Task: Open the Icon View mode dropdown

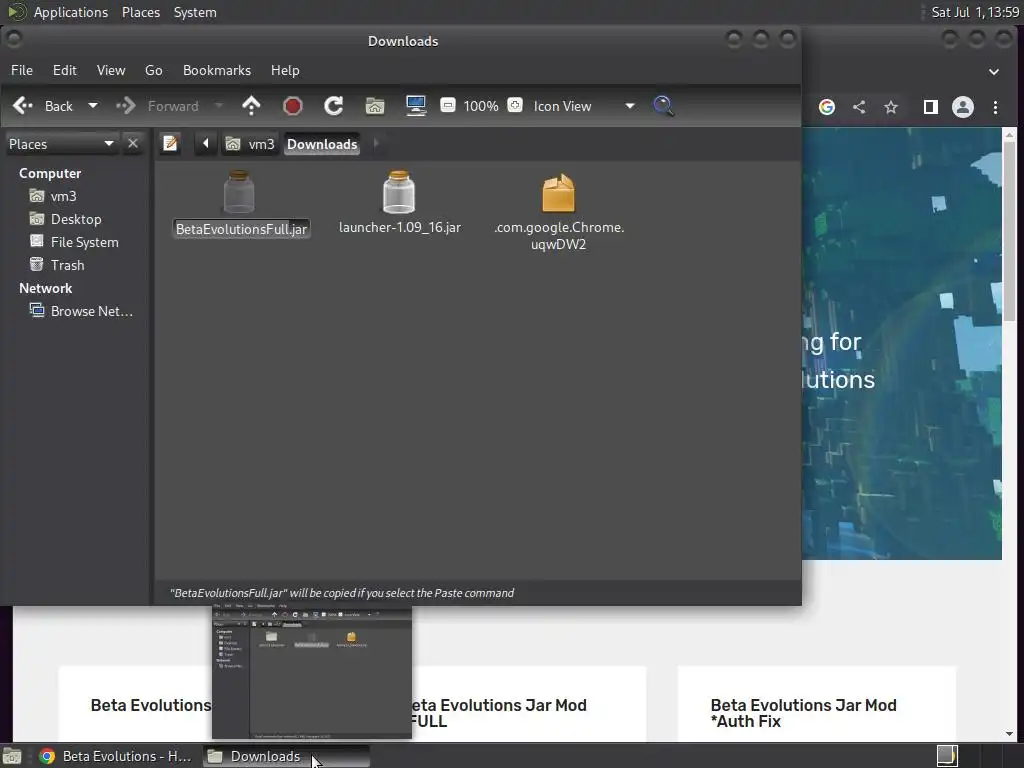Action: pyautogui.click(x=584, y=106)
